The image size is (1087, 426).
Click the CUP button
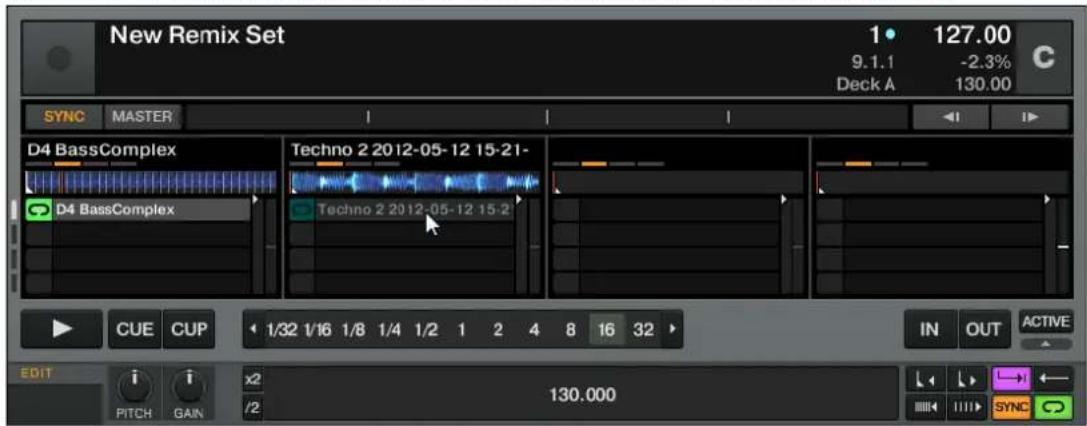tap(189, 329)
